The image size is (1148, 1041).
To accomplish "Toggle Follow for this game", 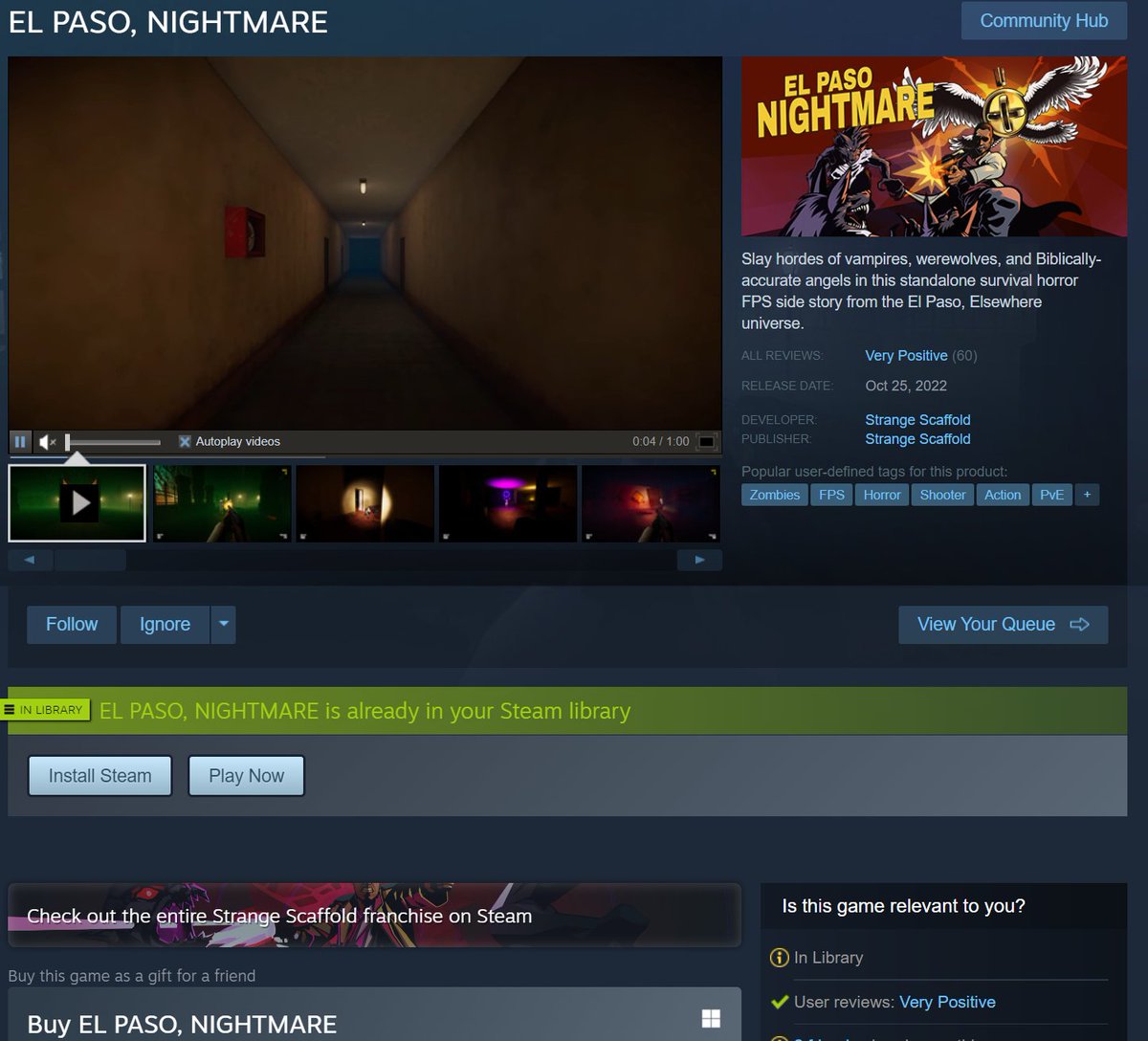I will pos(71,624).
